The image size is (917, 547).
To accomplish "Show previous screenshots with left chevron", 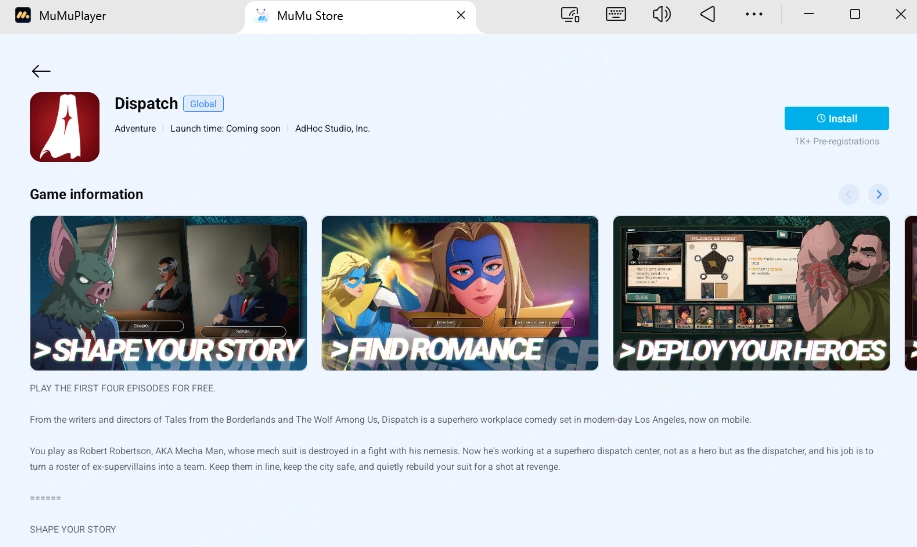I will pyautogui.click(x=849, y=194).
